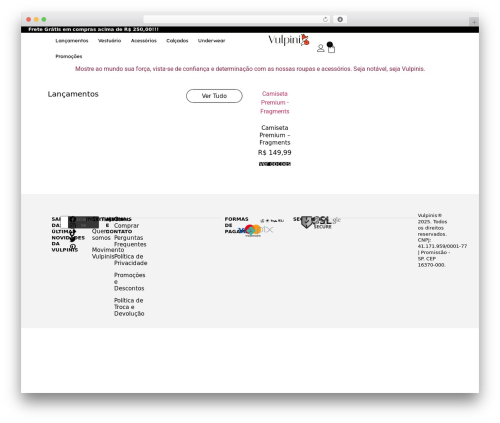Click the Vulpinis logo
Screen dimensions: 500x423
coord(289,40)
